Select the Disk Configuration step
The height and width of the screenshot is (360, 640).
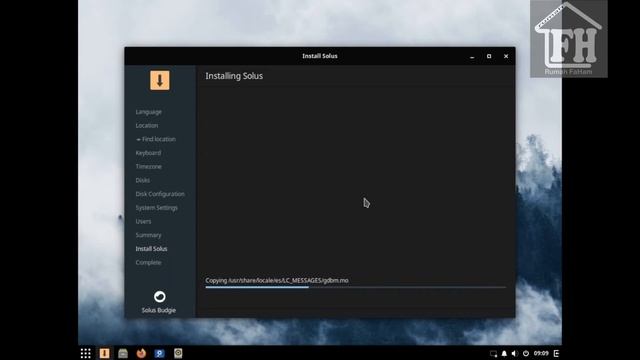pos(160,194)
